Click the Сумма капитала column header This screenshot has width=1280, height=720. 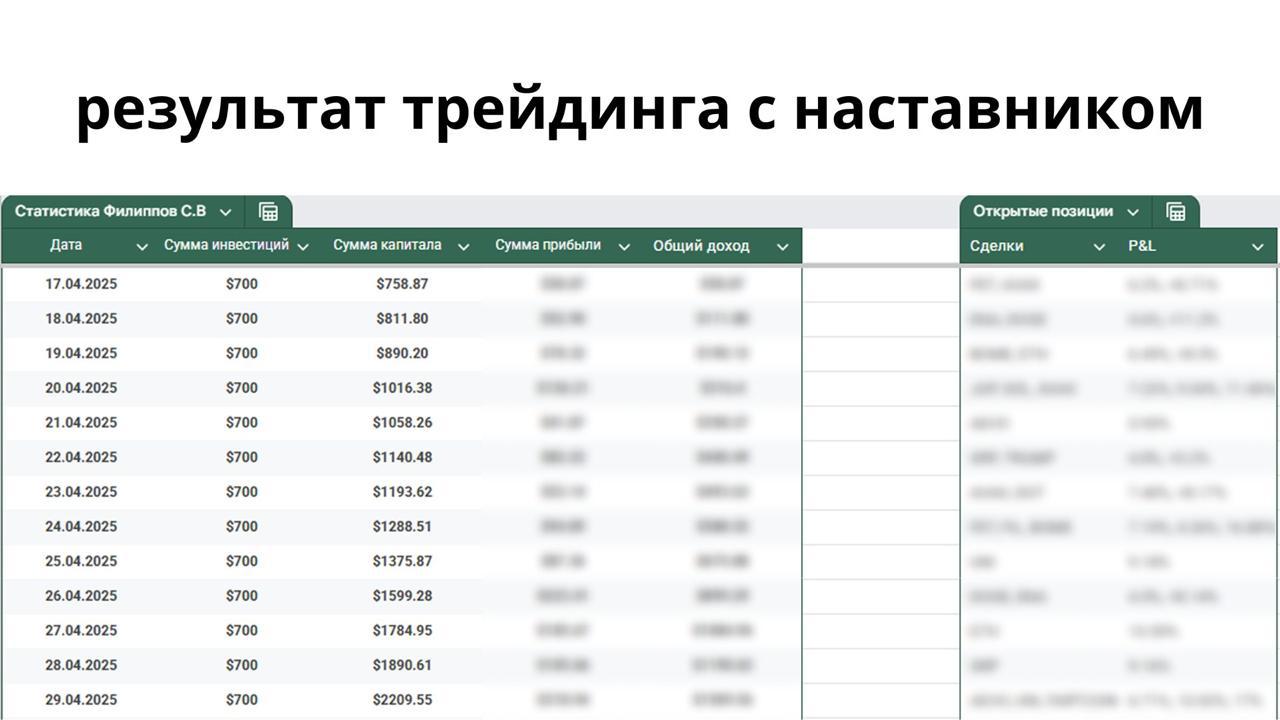click(x=387, y=246)
